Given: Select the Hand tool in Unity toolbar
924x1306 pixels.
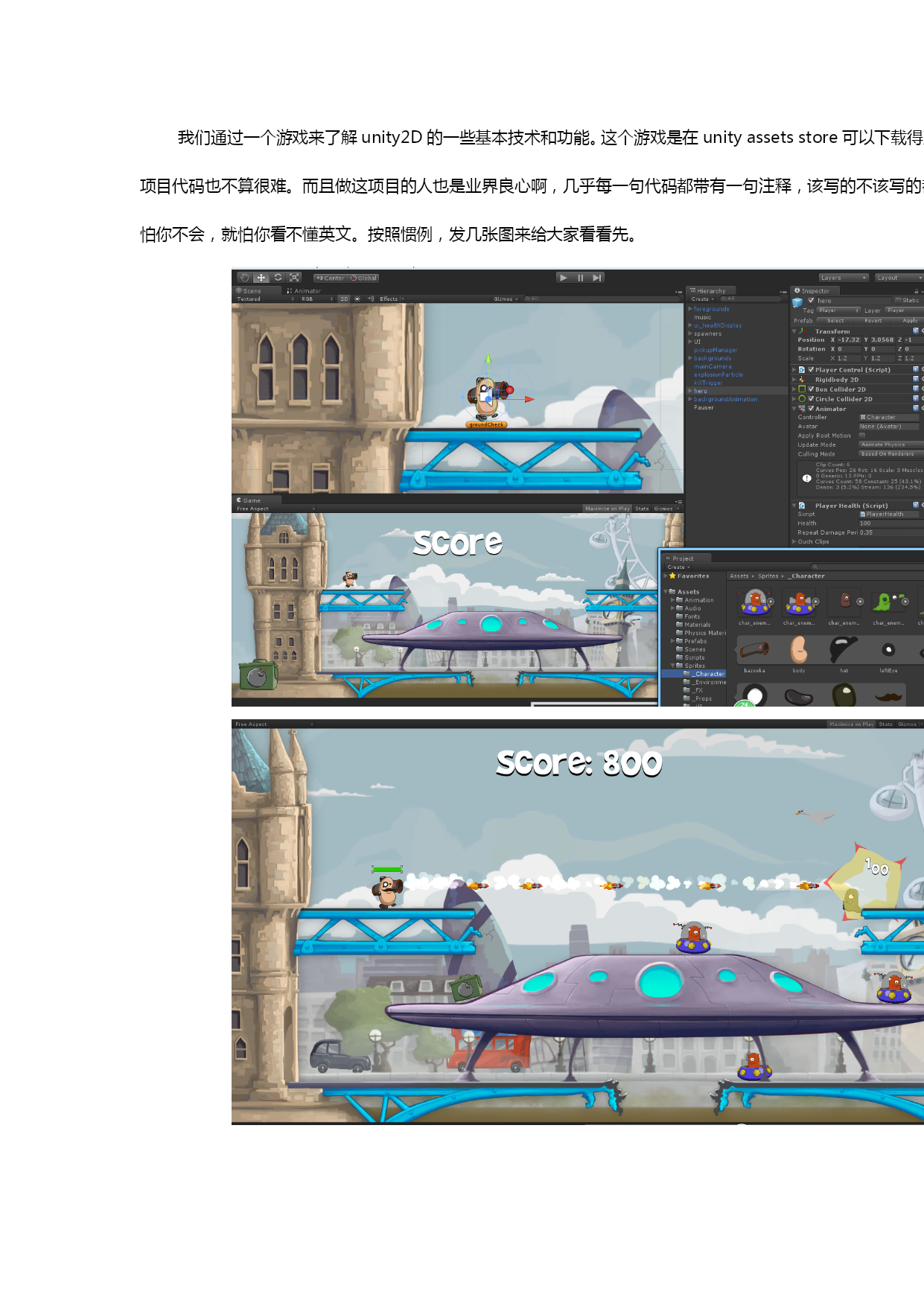Looking at the screenshot, I should (x=245, y=278).
